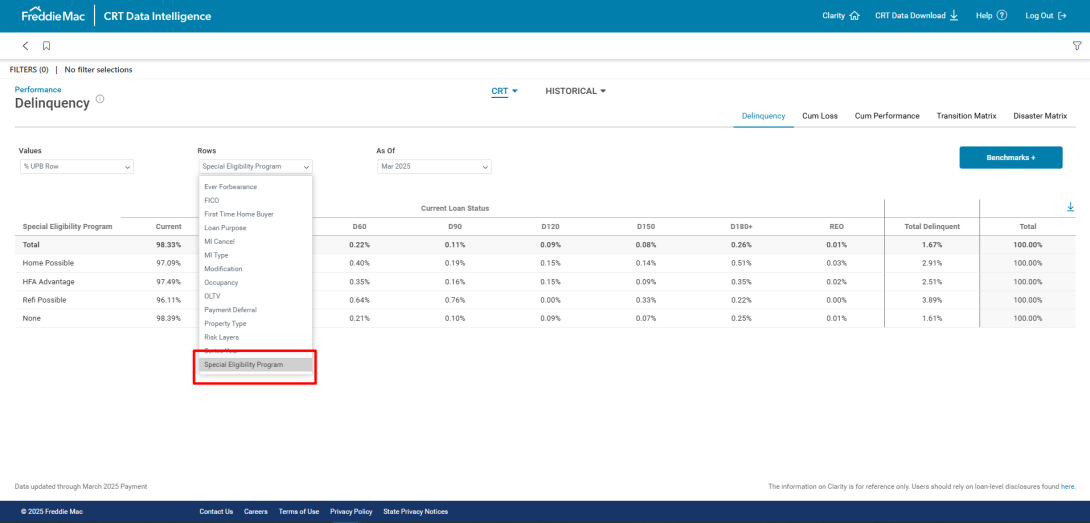This screenshot has height=523, width=1090.
Task: Go to Clarity home
Action: (x=840, y=15)
